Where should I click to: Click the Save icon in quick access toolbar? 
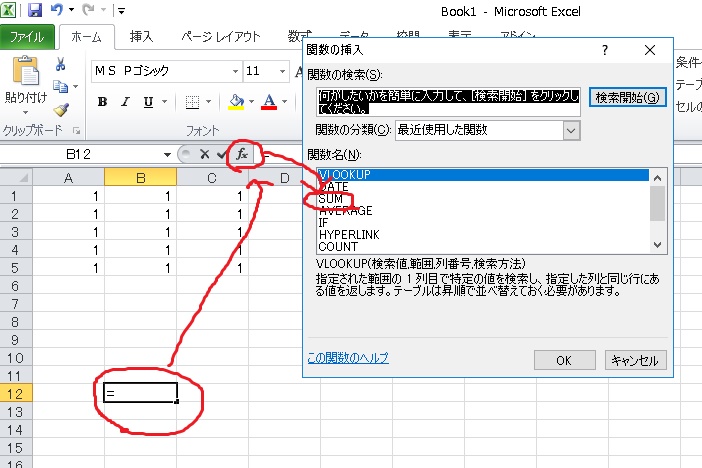pos(35,12)
